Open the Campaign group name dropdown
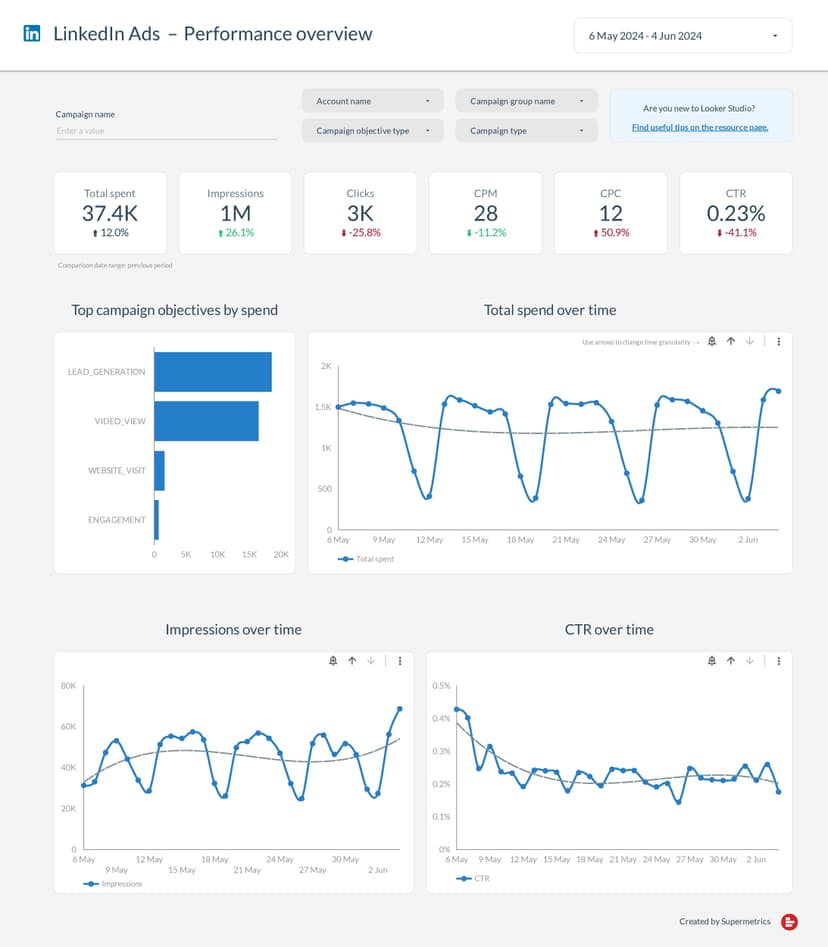 pyautogui.click(x=526, y=100)
